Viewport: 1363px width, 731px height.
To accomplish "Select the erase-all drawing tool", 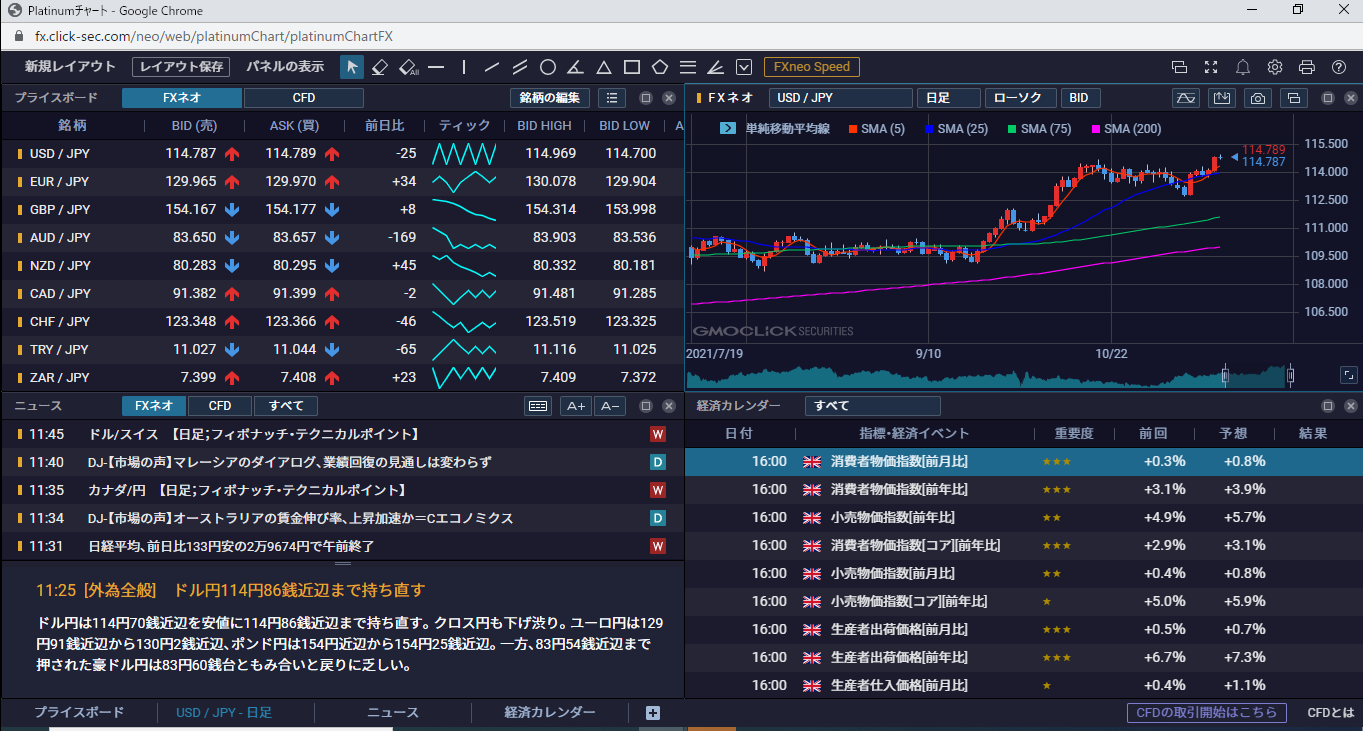I will [x=408, y=67].
